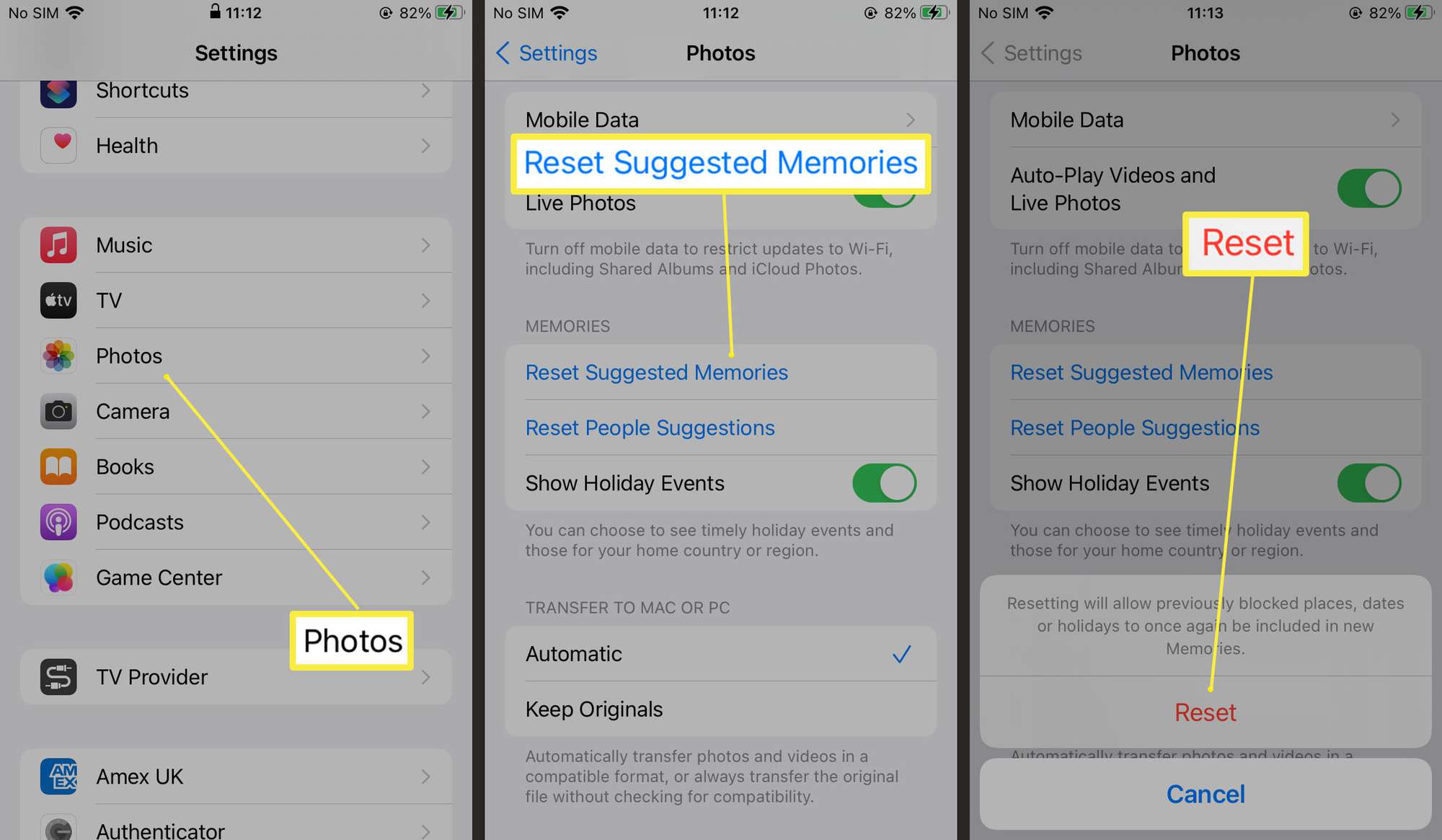Click Reset Suggested Memories option
Screen dimensions: 1442x840
click(657, 372)
